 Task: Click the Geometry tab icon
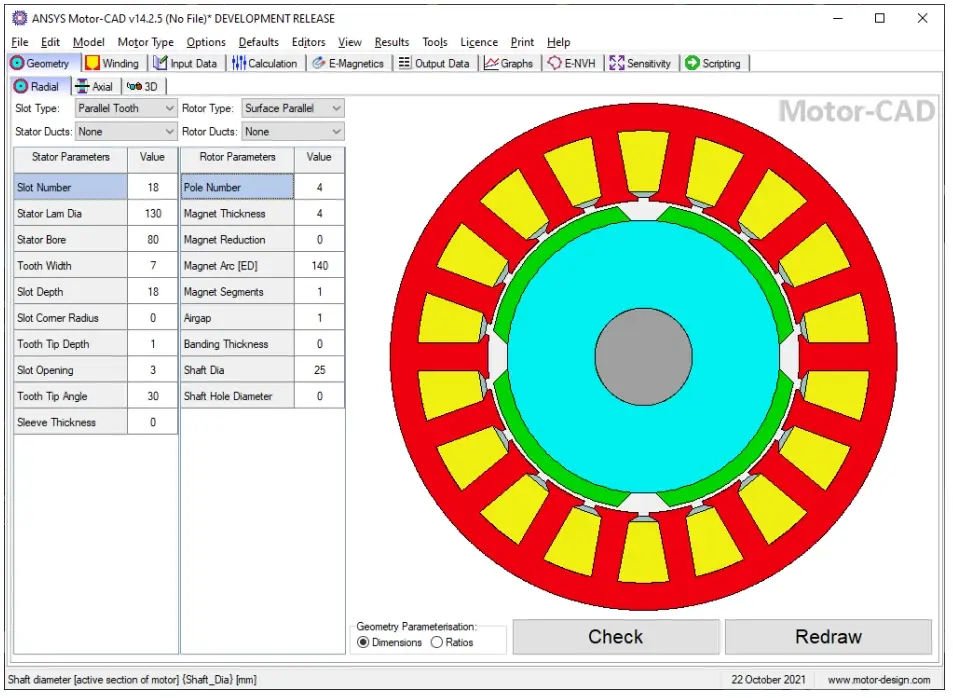pos(17,63)
